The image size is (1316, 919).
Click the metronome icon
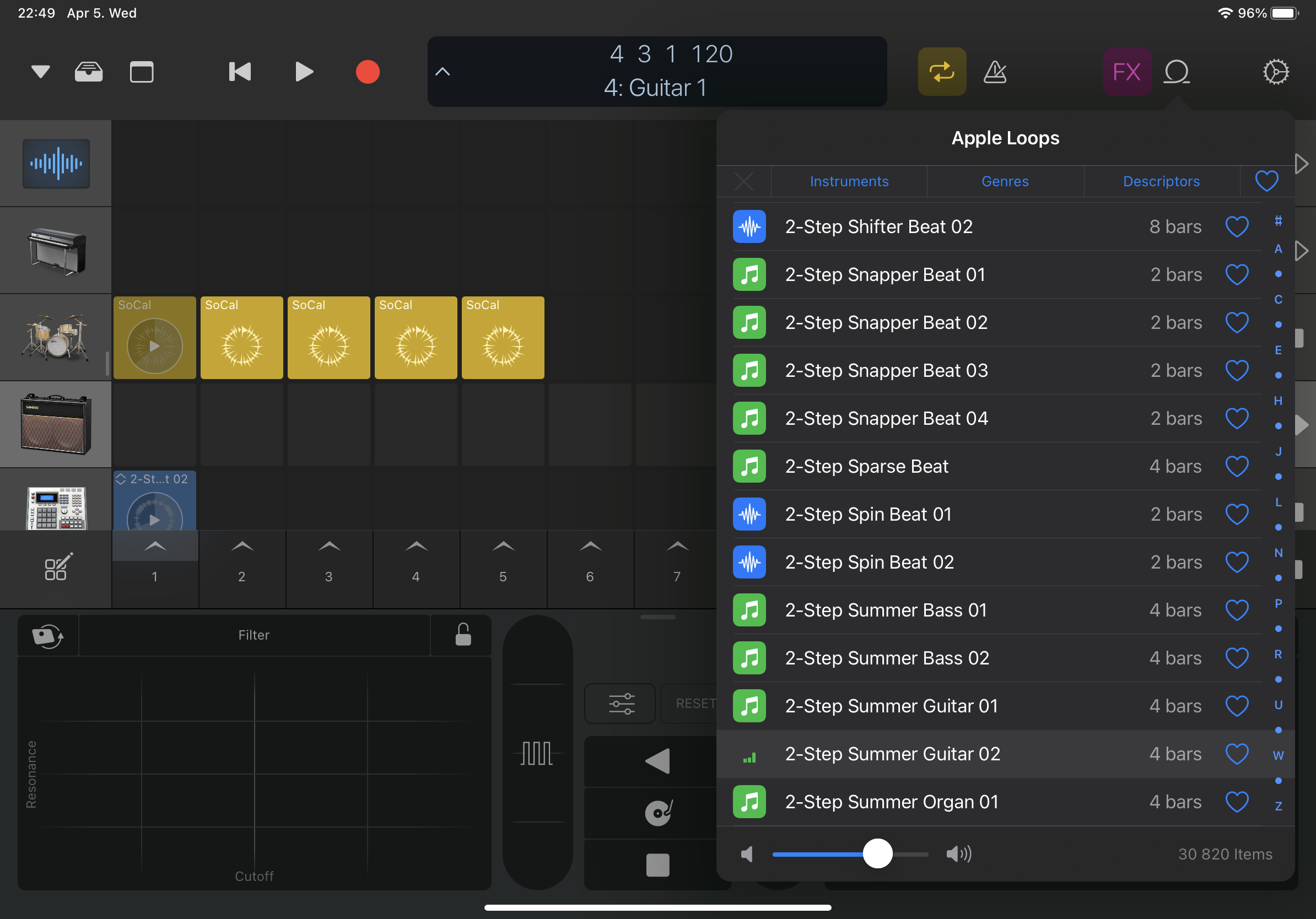pos(995,72)
